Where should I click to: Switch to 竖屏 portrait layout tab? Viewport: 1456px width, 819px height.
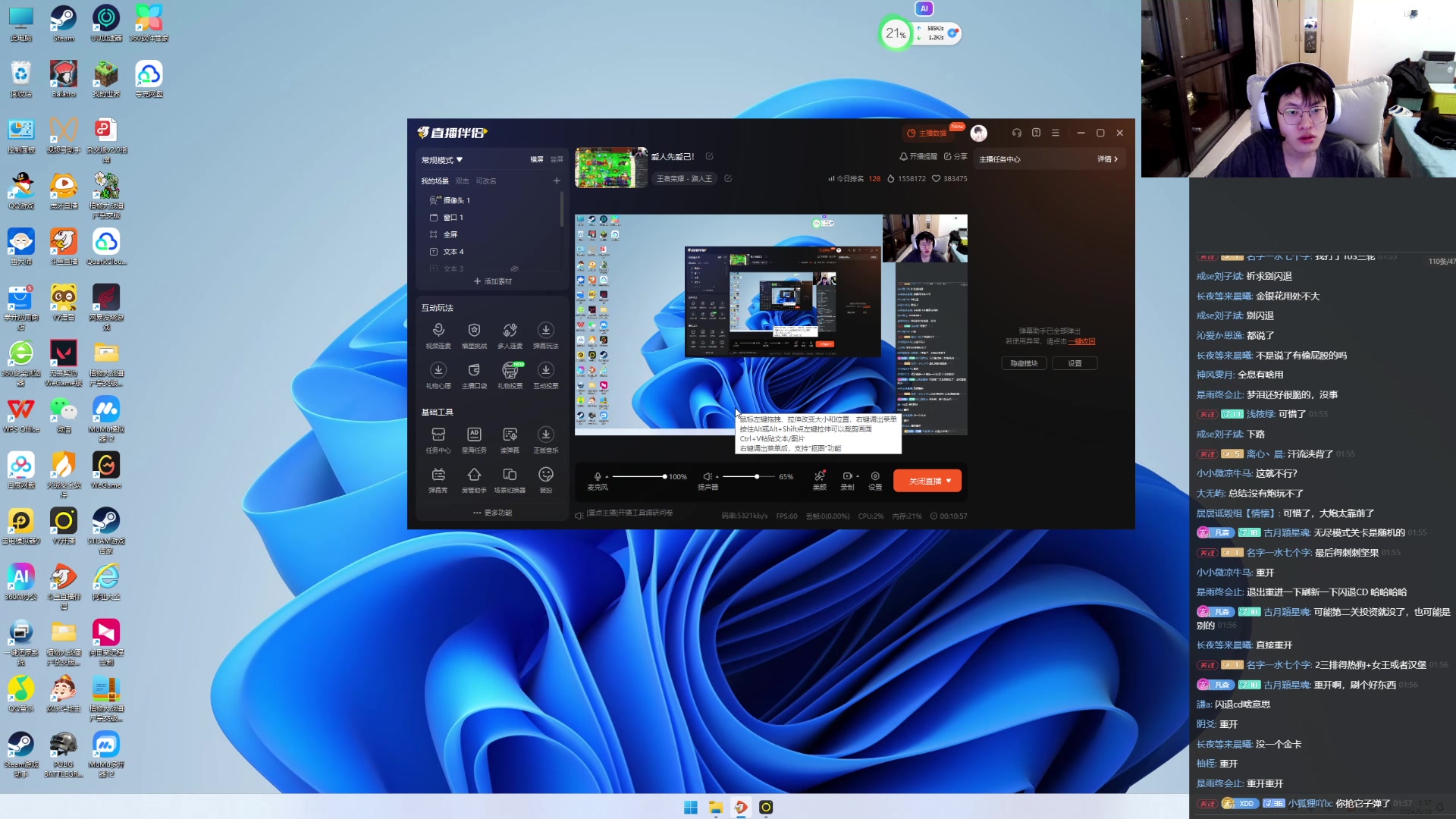tap(557, 159)
